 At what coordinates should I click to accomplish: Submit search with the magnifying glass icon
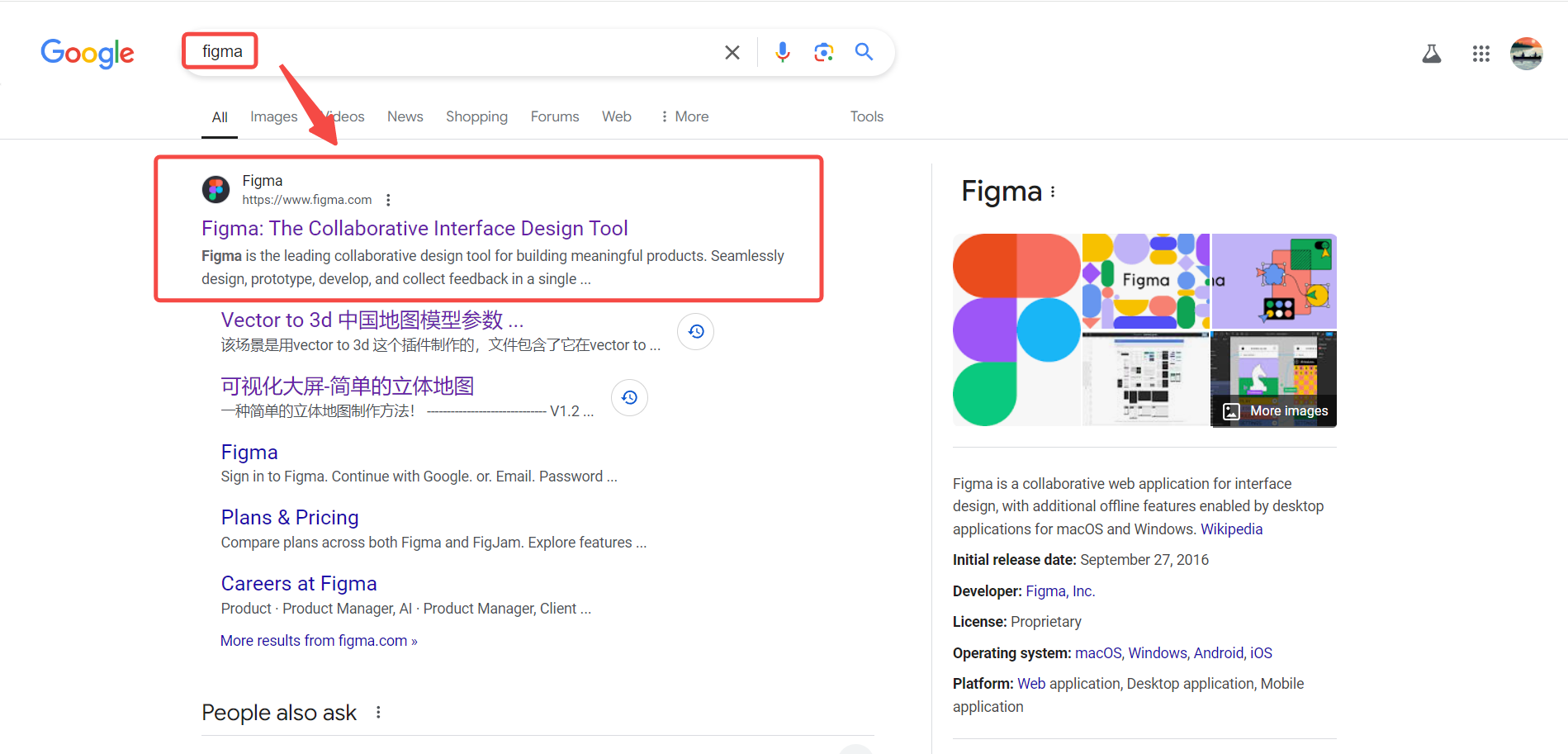[864, 51]
